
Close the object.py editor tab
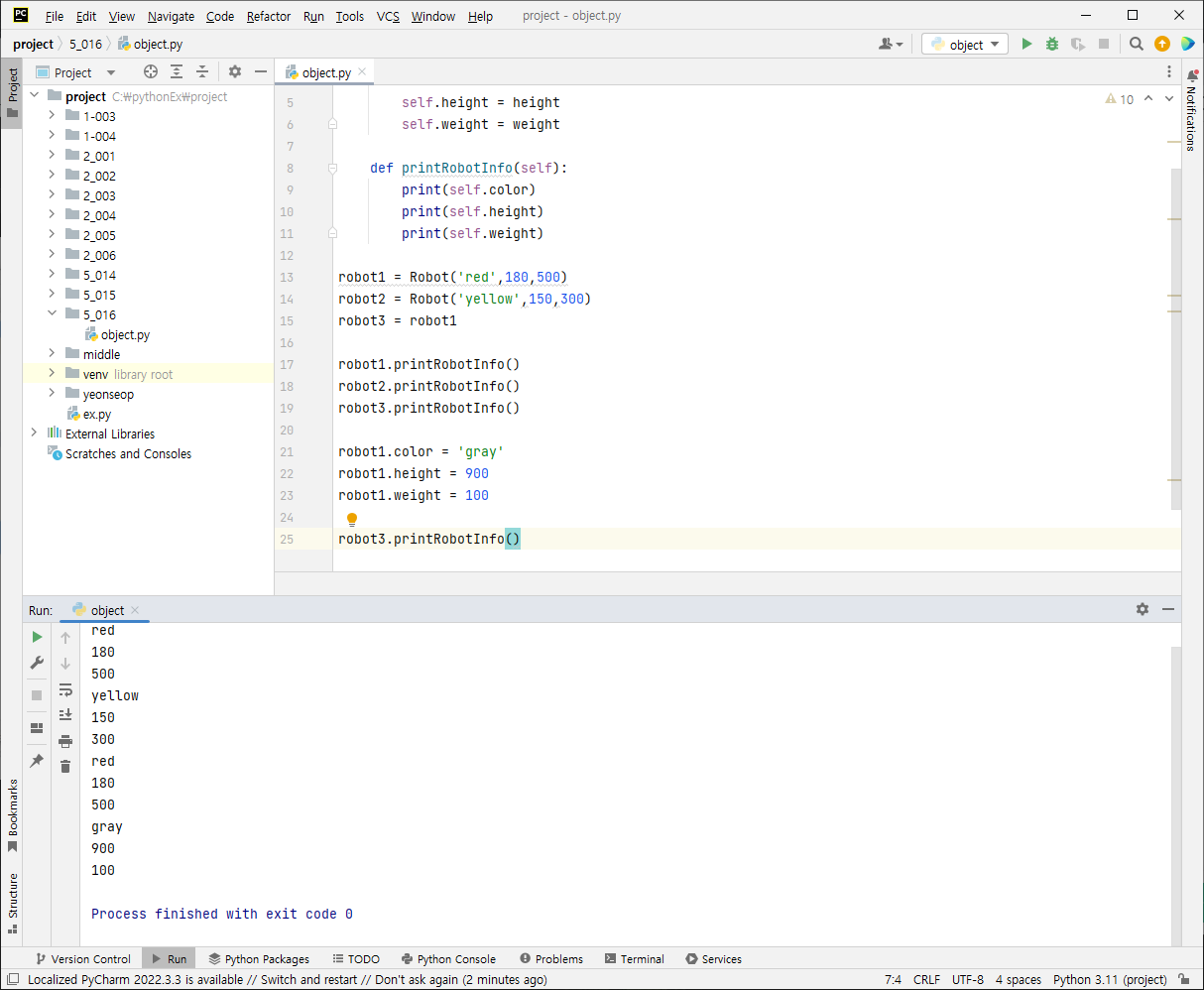click(363, 72)
